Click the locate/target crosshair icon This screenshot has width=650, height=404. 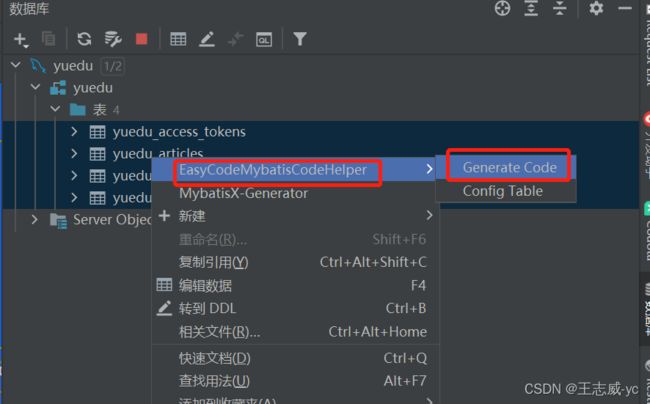(502, 8)
